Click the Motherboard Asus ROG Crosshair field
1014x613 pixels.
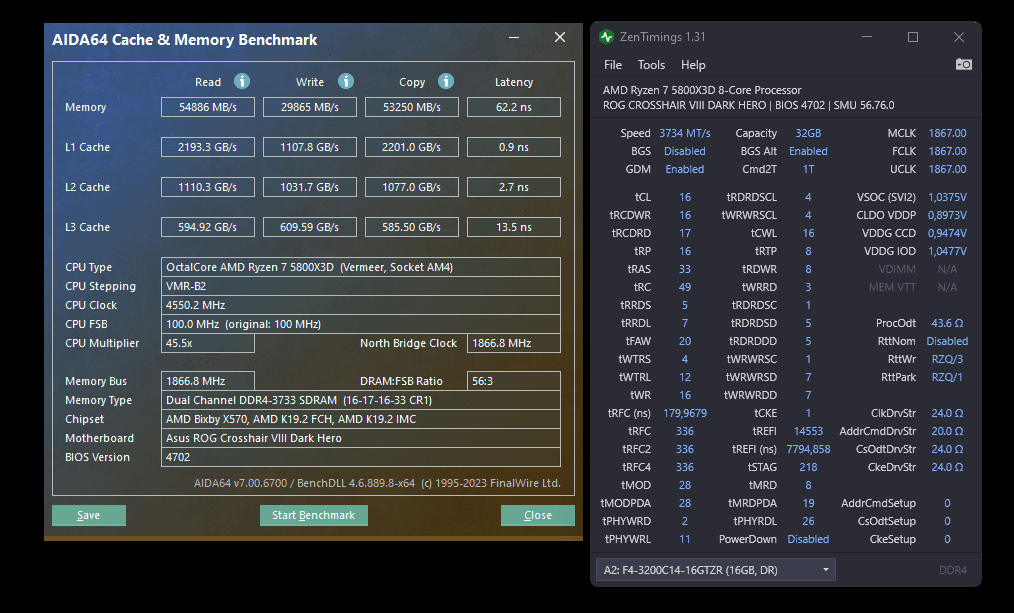(x=361, y=438)
